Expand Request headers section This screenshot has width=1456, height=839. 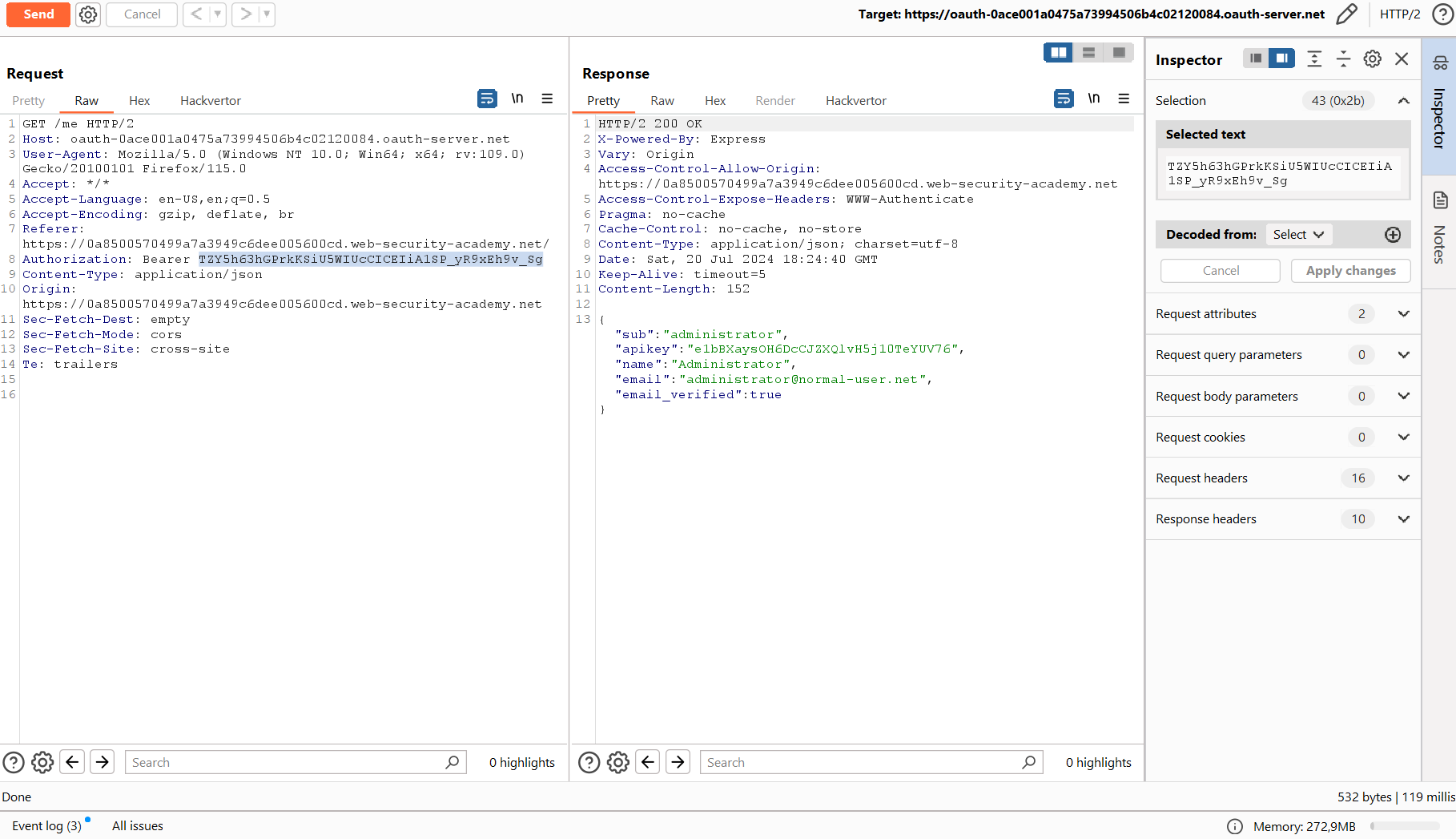(1403, 478)
